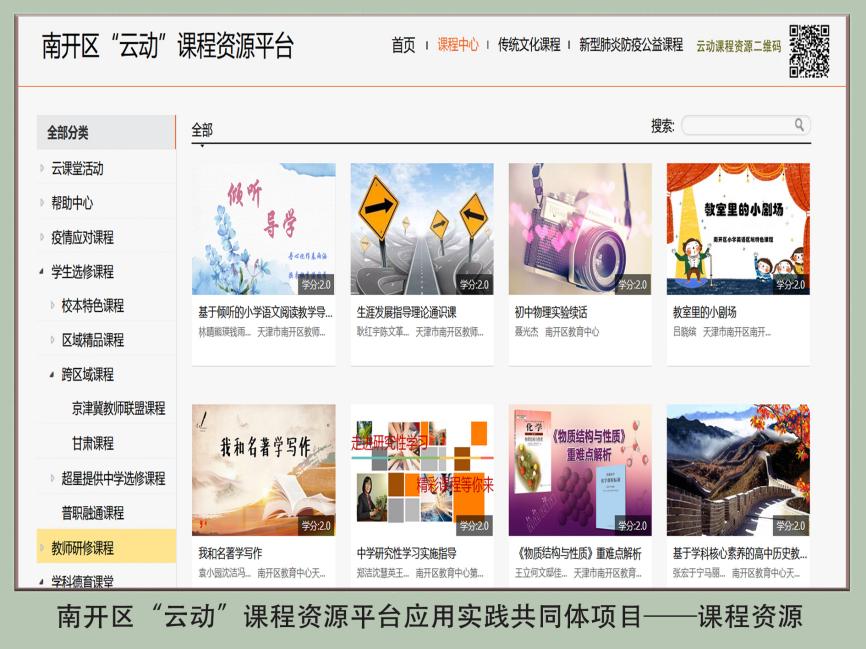This screenshot has width=866, height=649.
Task: Click the search magnifier icon
Action: (x=799, y=125)
